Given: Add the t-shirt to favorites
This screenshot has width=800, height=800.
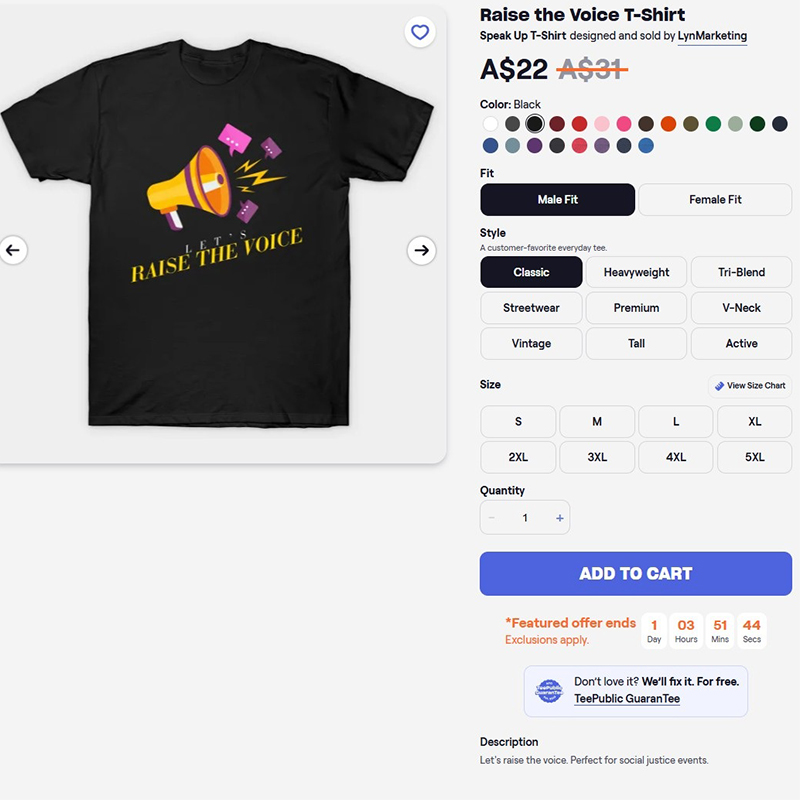Looking at the screenshot, I should click(x=419, y=32).
